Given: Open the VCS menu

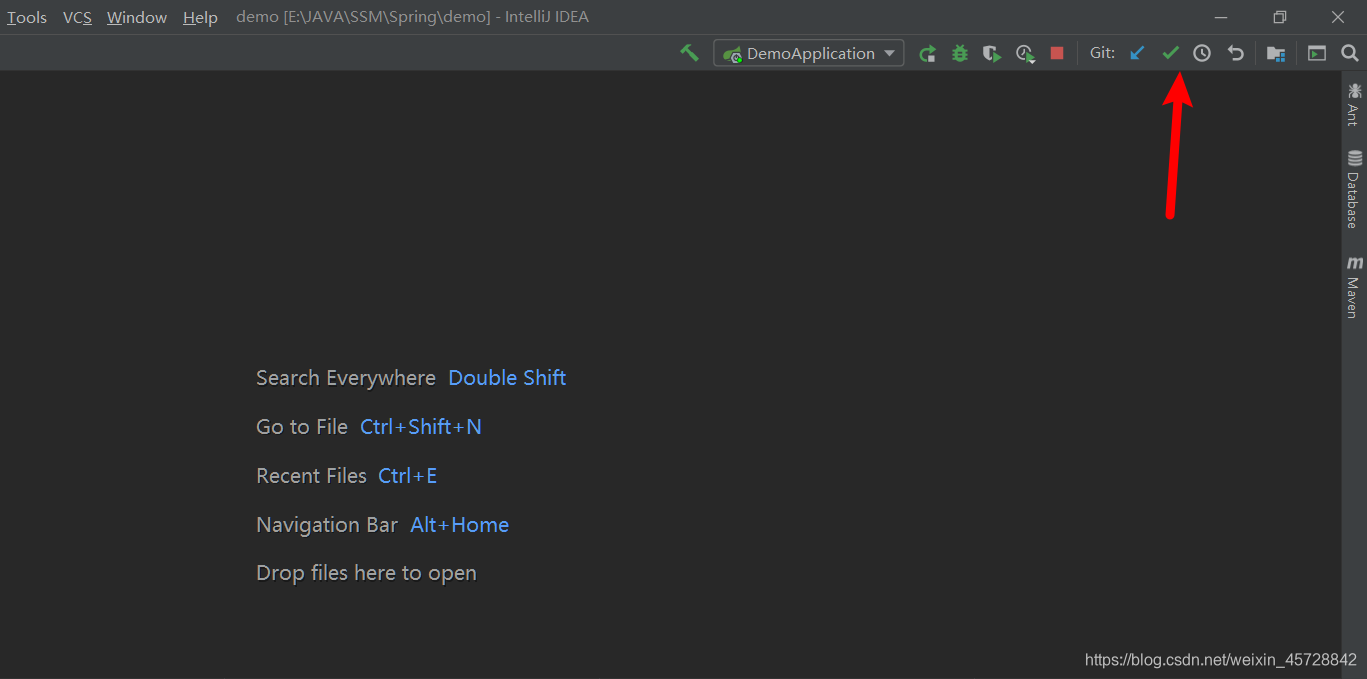Looking at the screenshot, I should pos(77,17).
